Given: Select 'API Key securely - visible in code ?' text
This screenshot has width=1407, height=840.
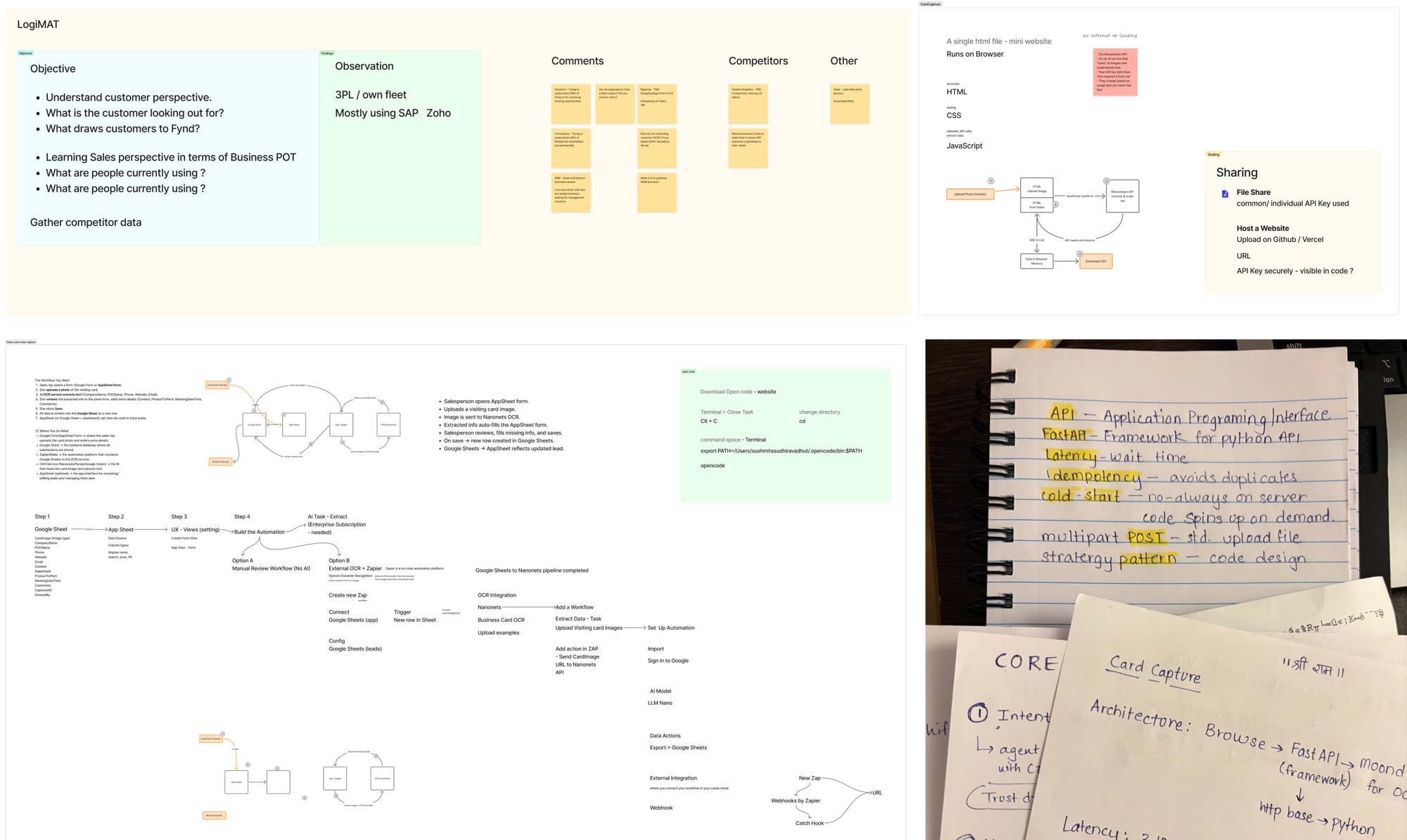Looking at the screenshot, I should pos(1294,271).
